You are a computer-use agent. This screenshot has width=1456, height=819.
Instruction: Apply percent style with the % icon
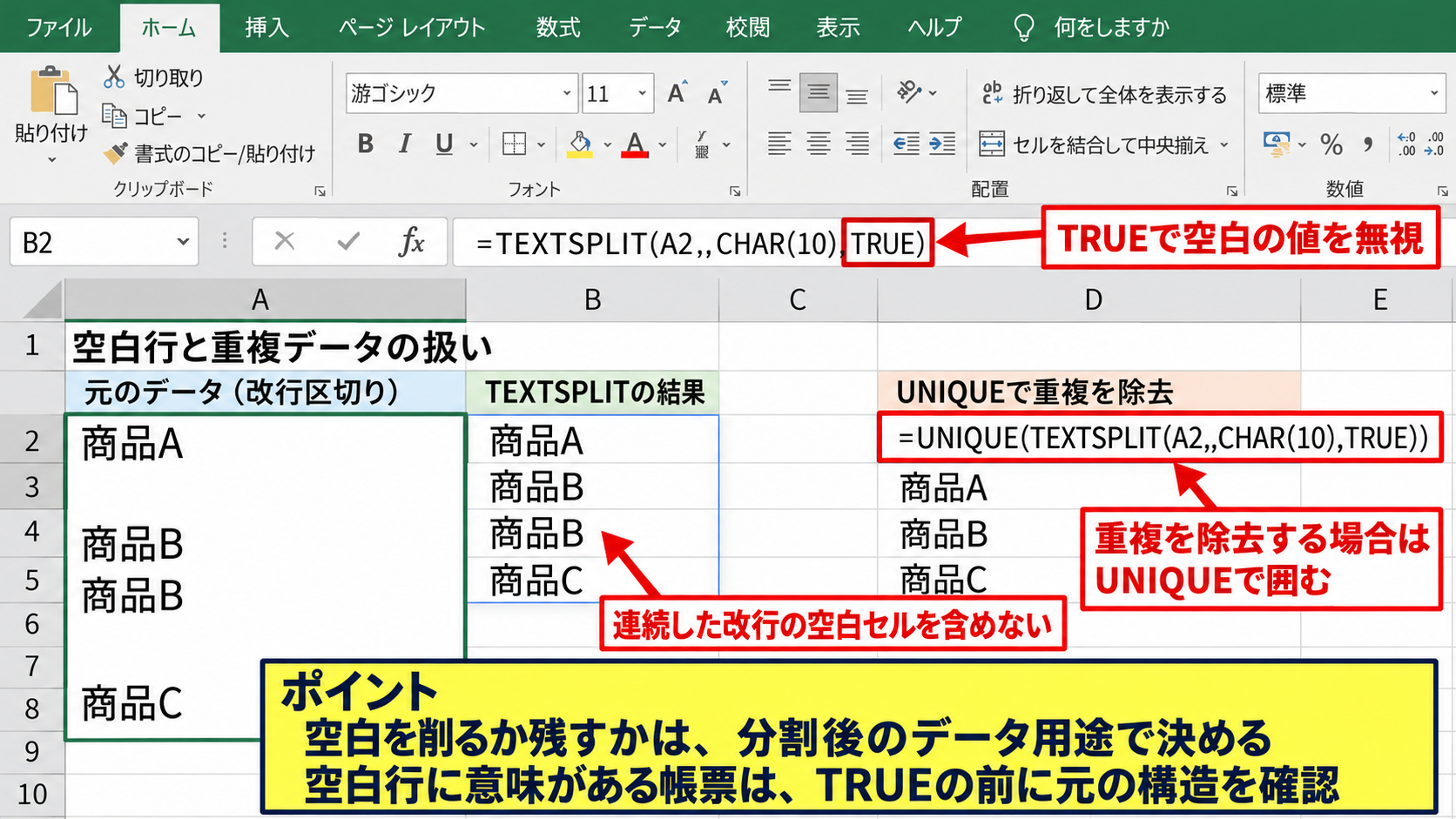1331,144
